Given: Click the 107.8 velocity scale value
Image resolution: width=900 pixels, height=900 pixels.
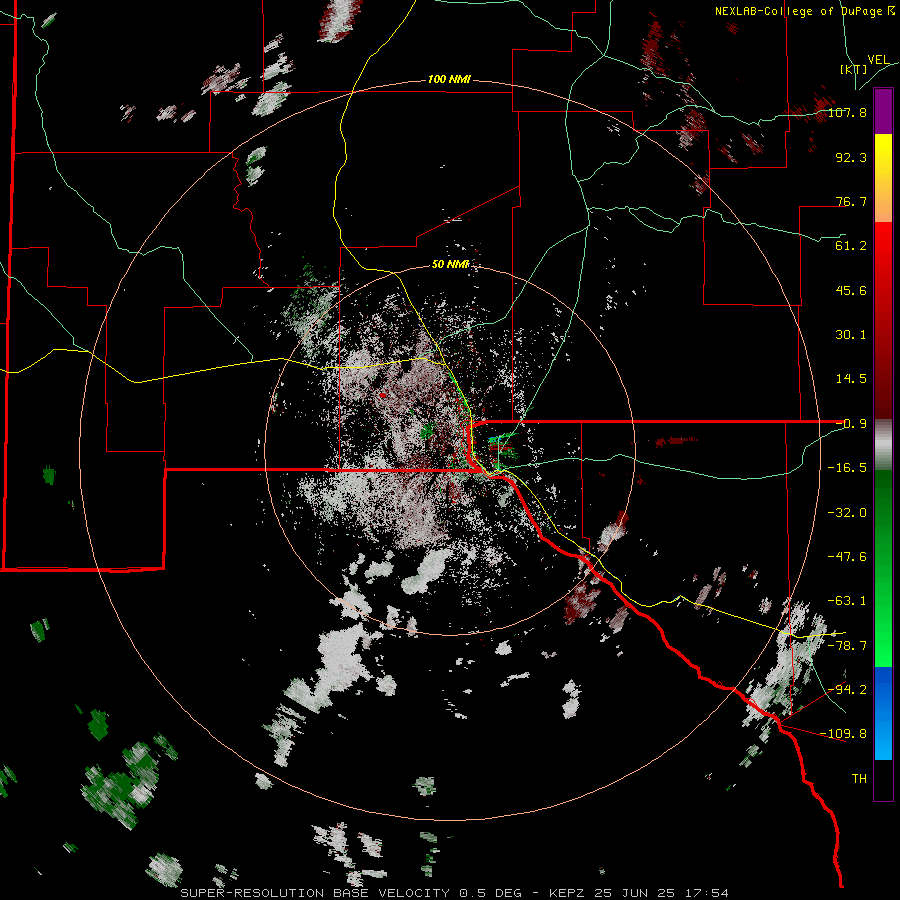Looking at the screenshot, I should (847, 112).
